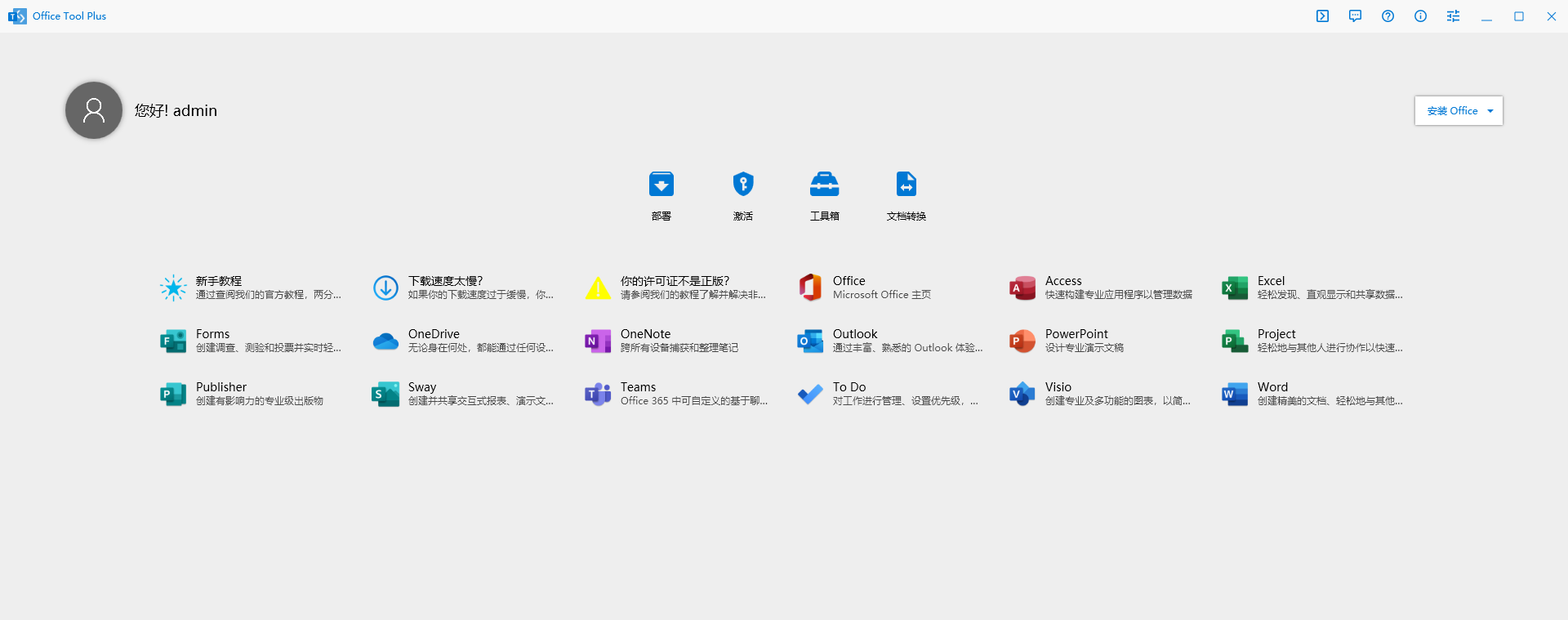Open the Forms app icon

click(173, 341)
